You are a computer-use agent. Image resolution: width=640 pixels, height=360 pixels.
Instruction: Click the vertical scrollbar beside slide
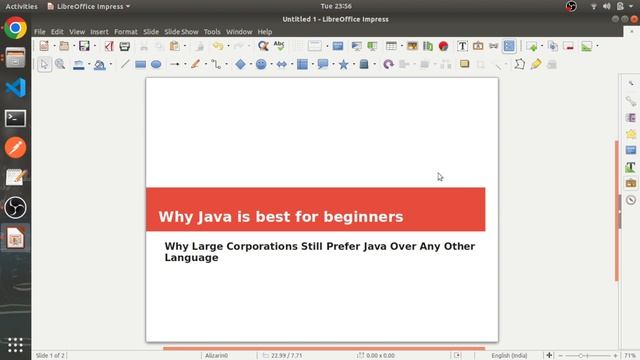617,211
